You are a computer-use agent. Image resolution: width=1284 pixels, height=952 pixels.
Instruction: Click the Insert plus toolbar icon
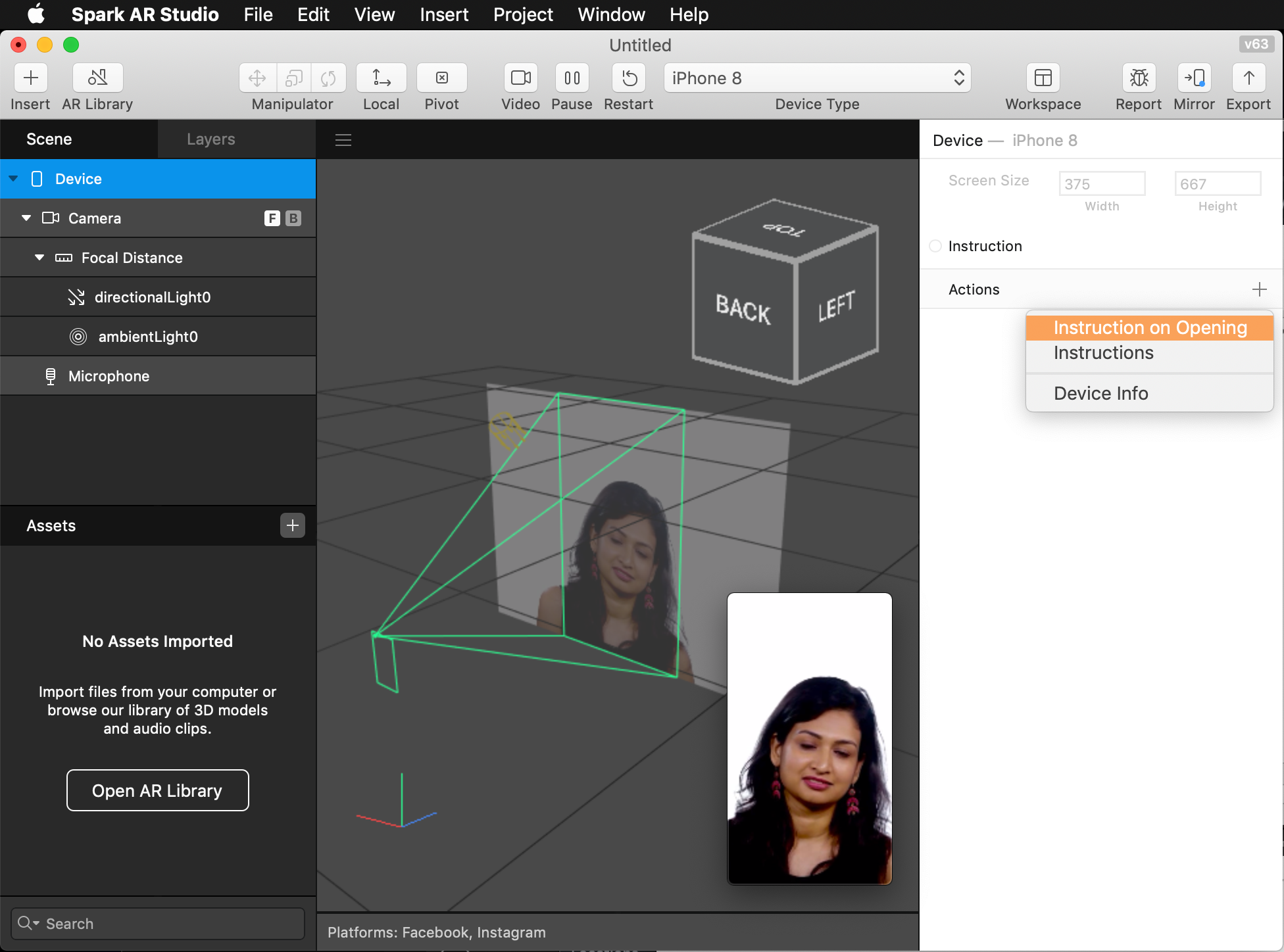[30, 78]
